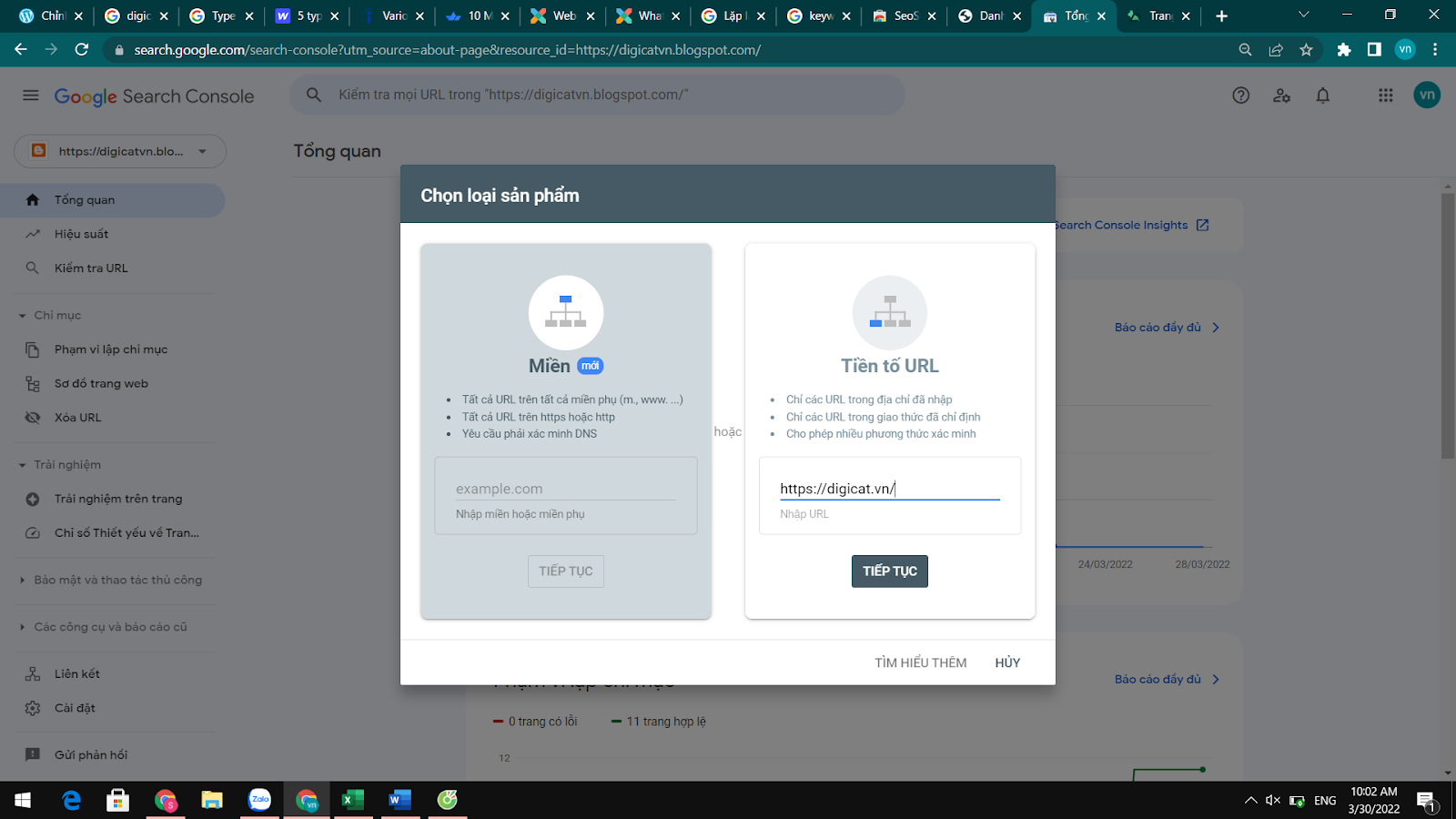1456x819 pixels.
Task: Open Phạm vi lập chỉ mục page
Action: (112, 349)
